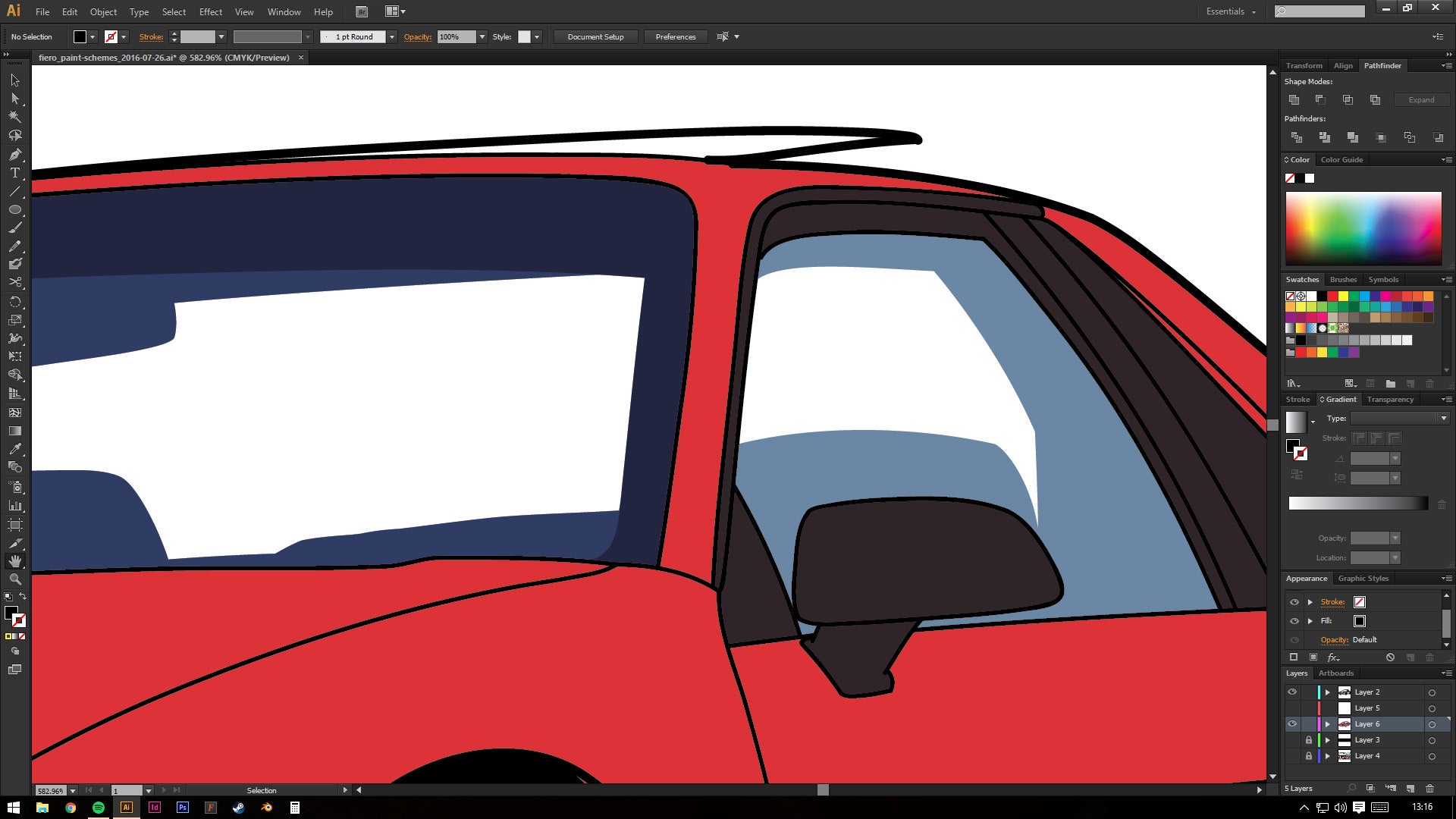The image size is (1456, 819).
Task: Open the Object menu
Action: (103, 12)
